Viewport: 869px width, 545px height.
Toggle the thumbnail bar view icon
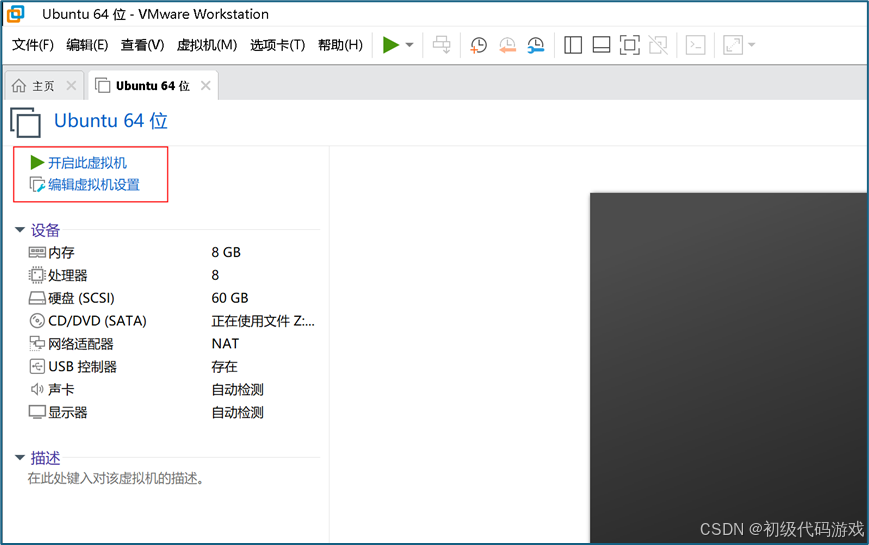(601, 45)
